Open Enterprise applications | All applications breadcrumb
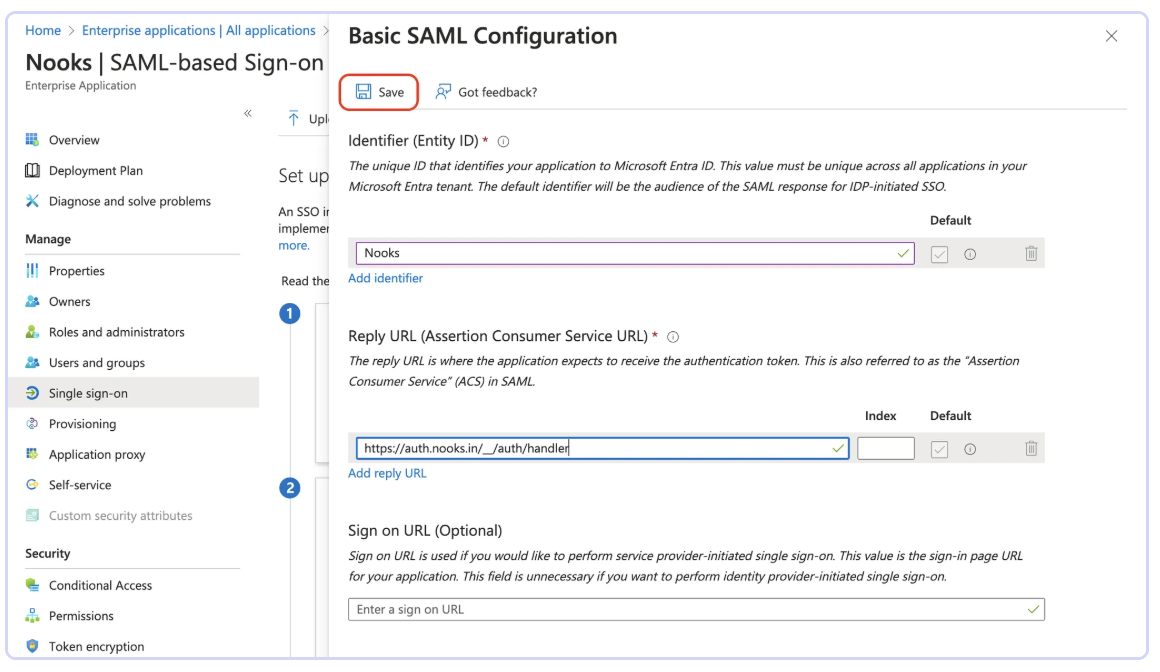1160x672 pixels. (198, 30)
